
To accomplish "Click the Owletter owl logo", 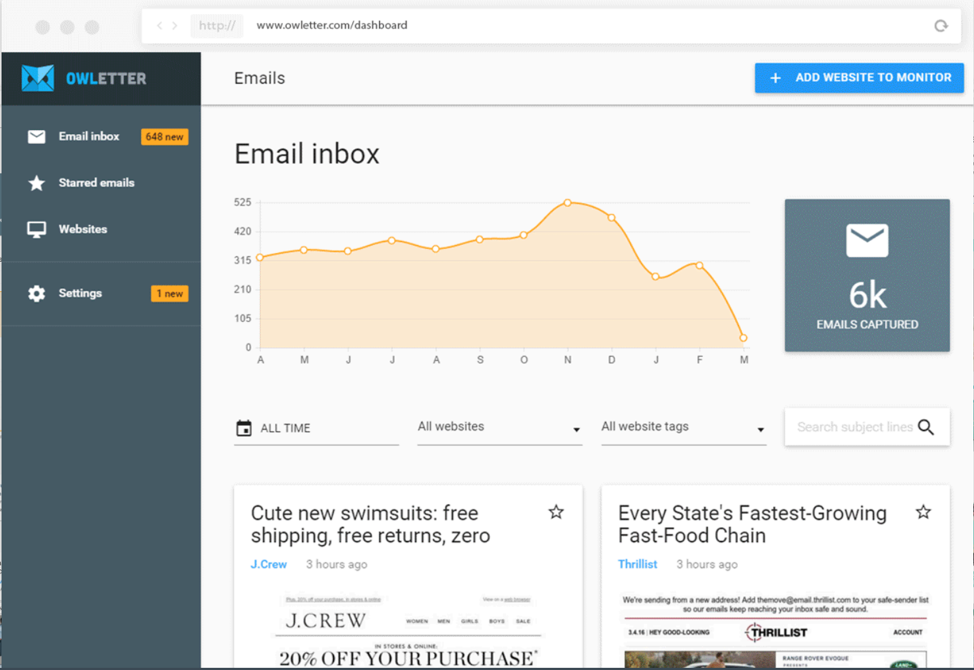I will [37, 77].
